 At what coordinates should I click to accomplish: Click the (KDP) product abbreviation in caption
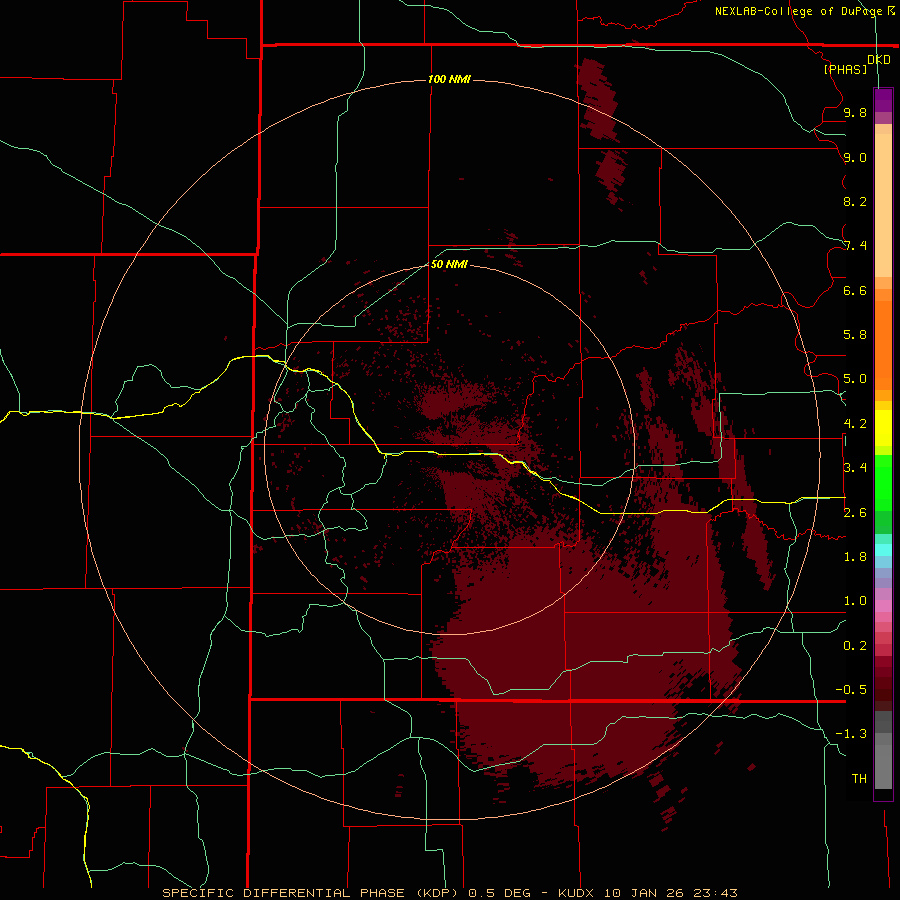[x=437, y=893]
